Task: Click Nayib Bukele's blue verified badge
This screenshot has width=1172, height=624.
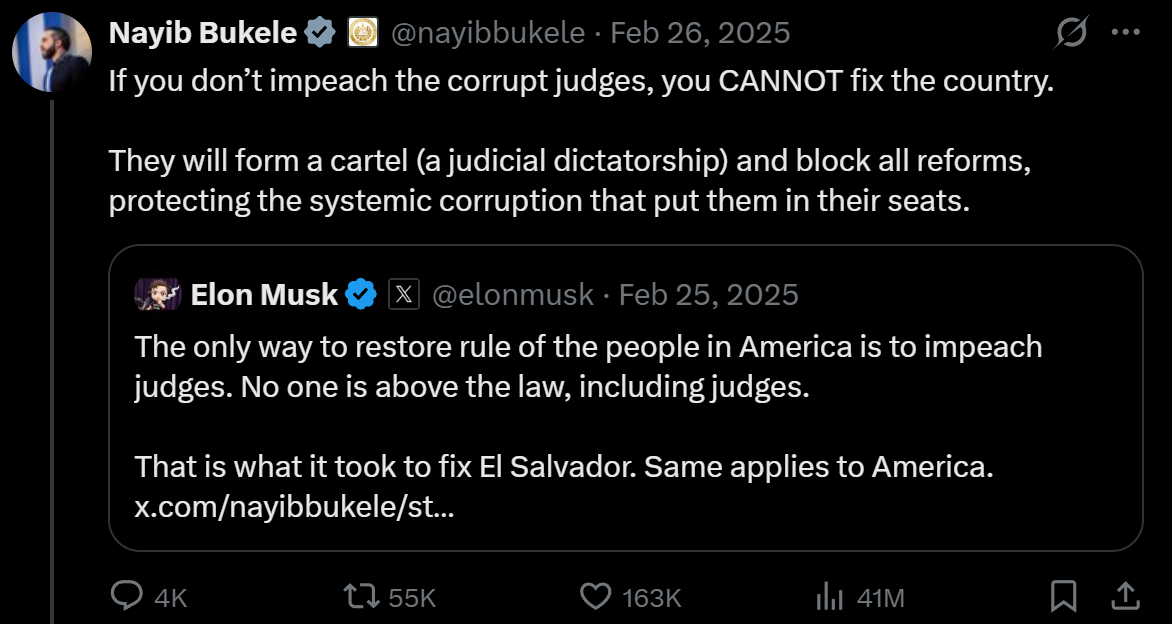Action: pyautogui.click(x=320, y=33)
